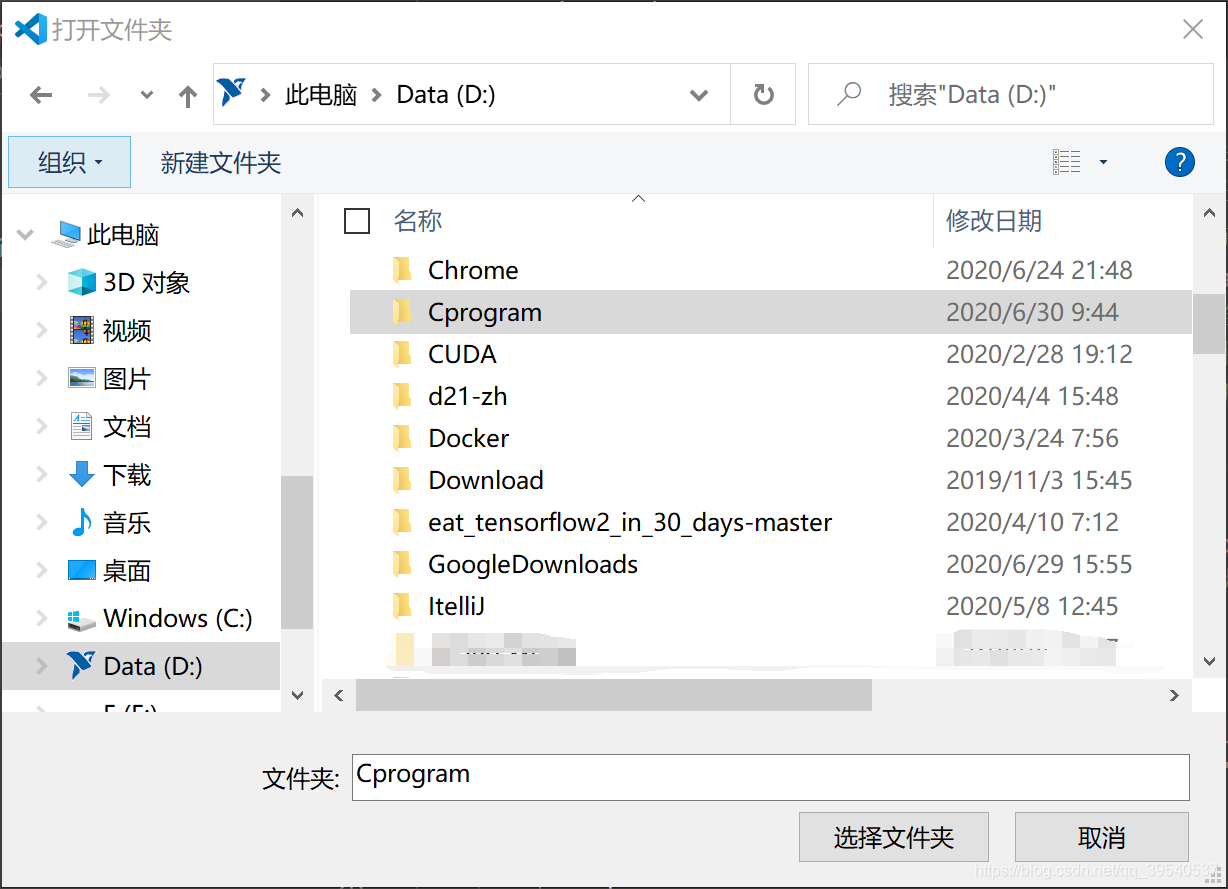The image size is (1228, 889).
Task: Click the VS Code icon in title bar
Action: pyautogui.click(x=30, y=28)
